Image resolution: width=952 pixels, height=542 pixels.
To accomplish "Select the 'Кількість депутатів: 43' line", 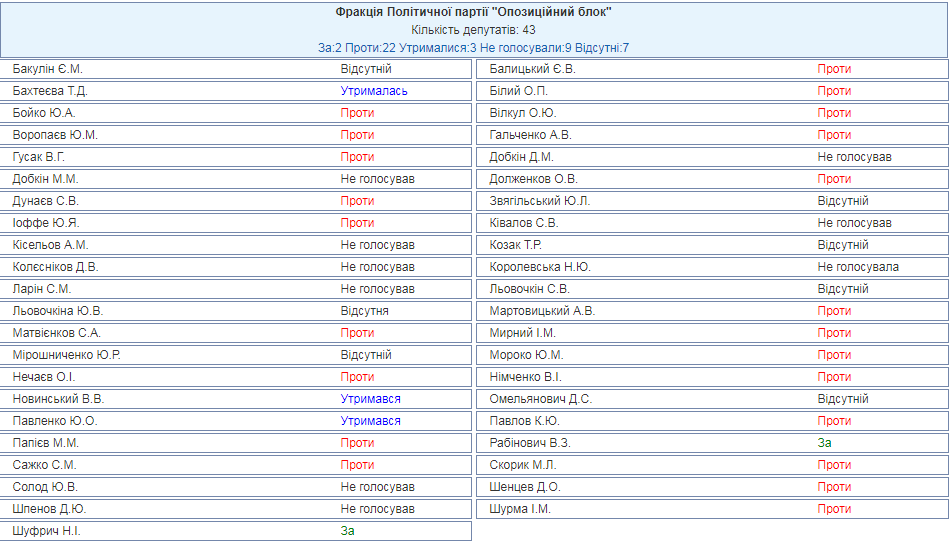I will 473,30.
